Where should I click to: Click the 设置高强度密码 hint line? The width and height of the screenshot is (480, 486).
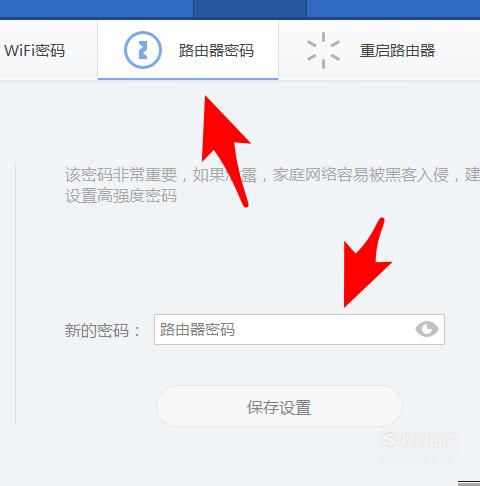(x=121, y=196)
